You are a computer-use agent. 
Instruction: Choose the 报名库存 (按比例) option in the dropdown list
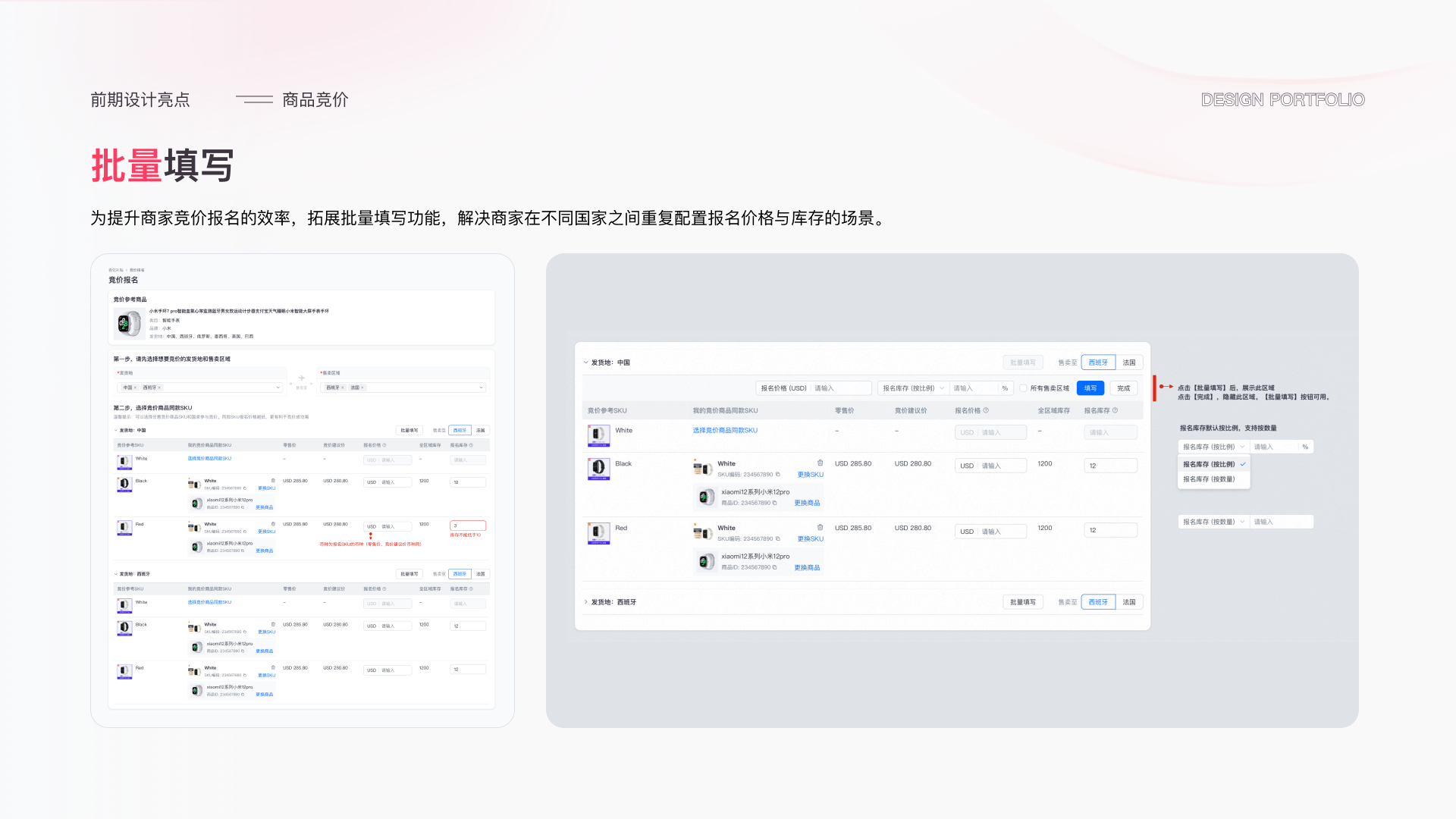click(1213, 464)
